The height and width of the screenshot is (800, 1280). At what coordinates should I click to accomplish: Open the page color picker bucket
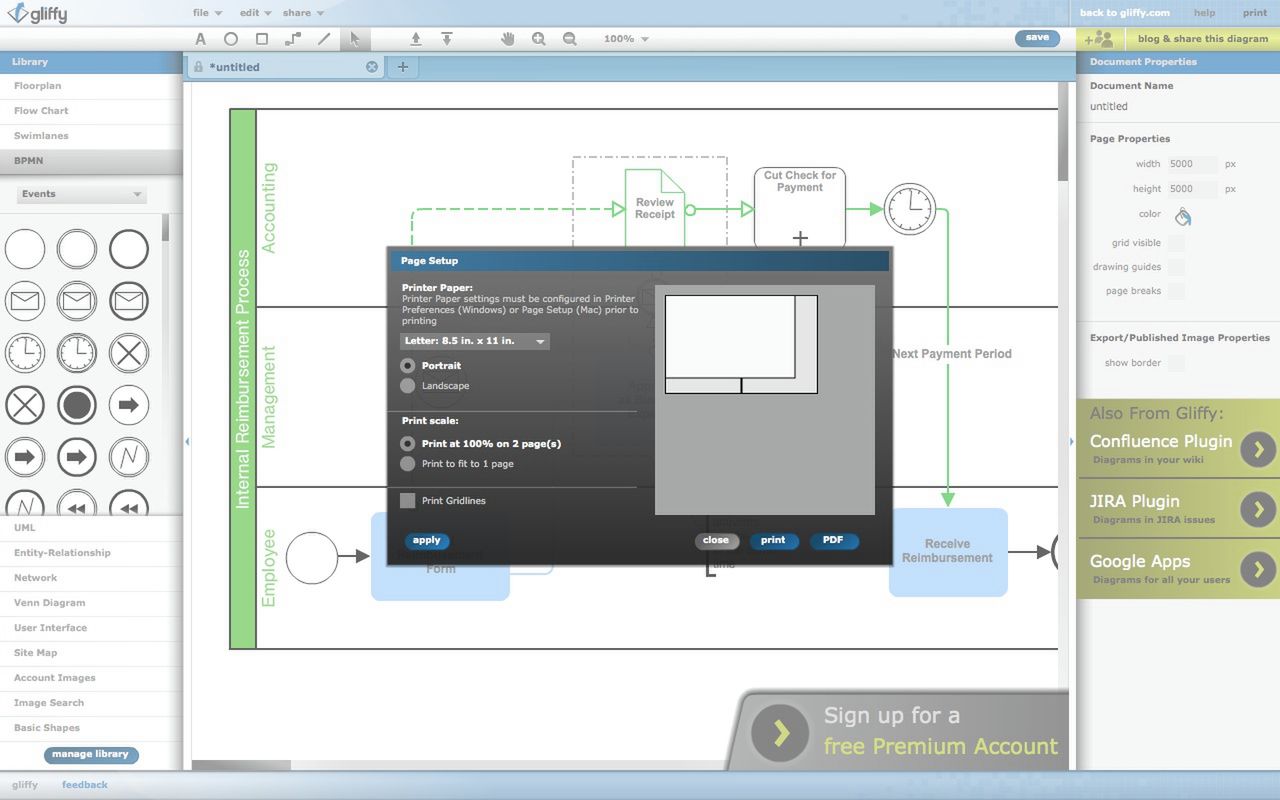[1183, 216]
